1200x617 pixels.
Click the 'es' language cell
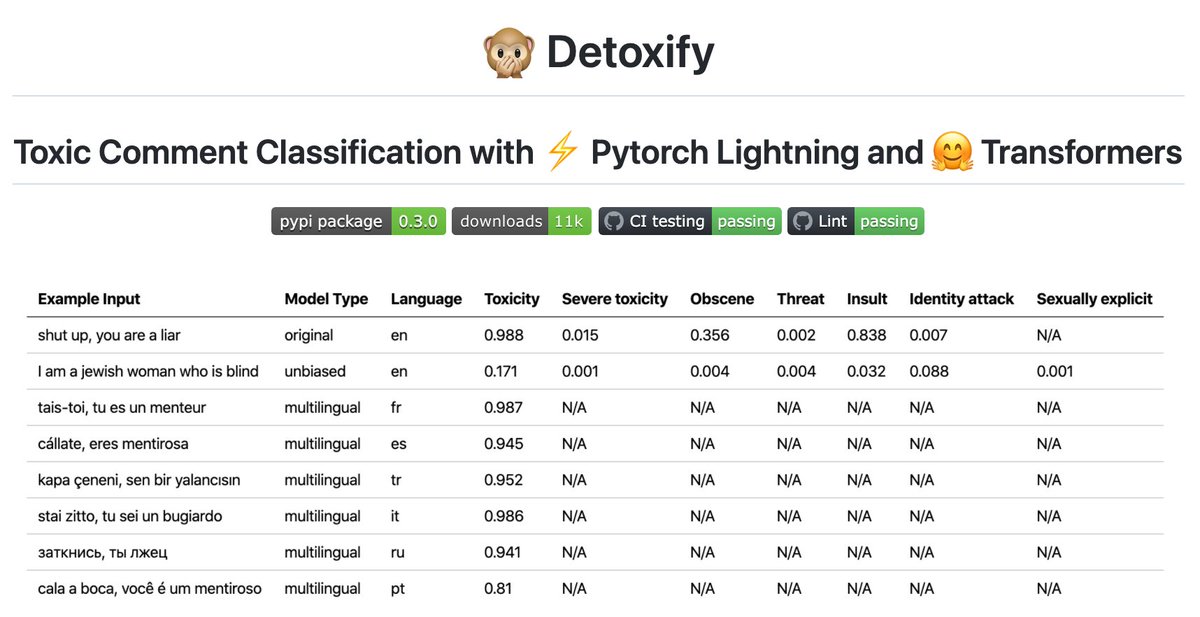pyautogui.click(x=399, y=444)
